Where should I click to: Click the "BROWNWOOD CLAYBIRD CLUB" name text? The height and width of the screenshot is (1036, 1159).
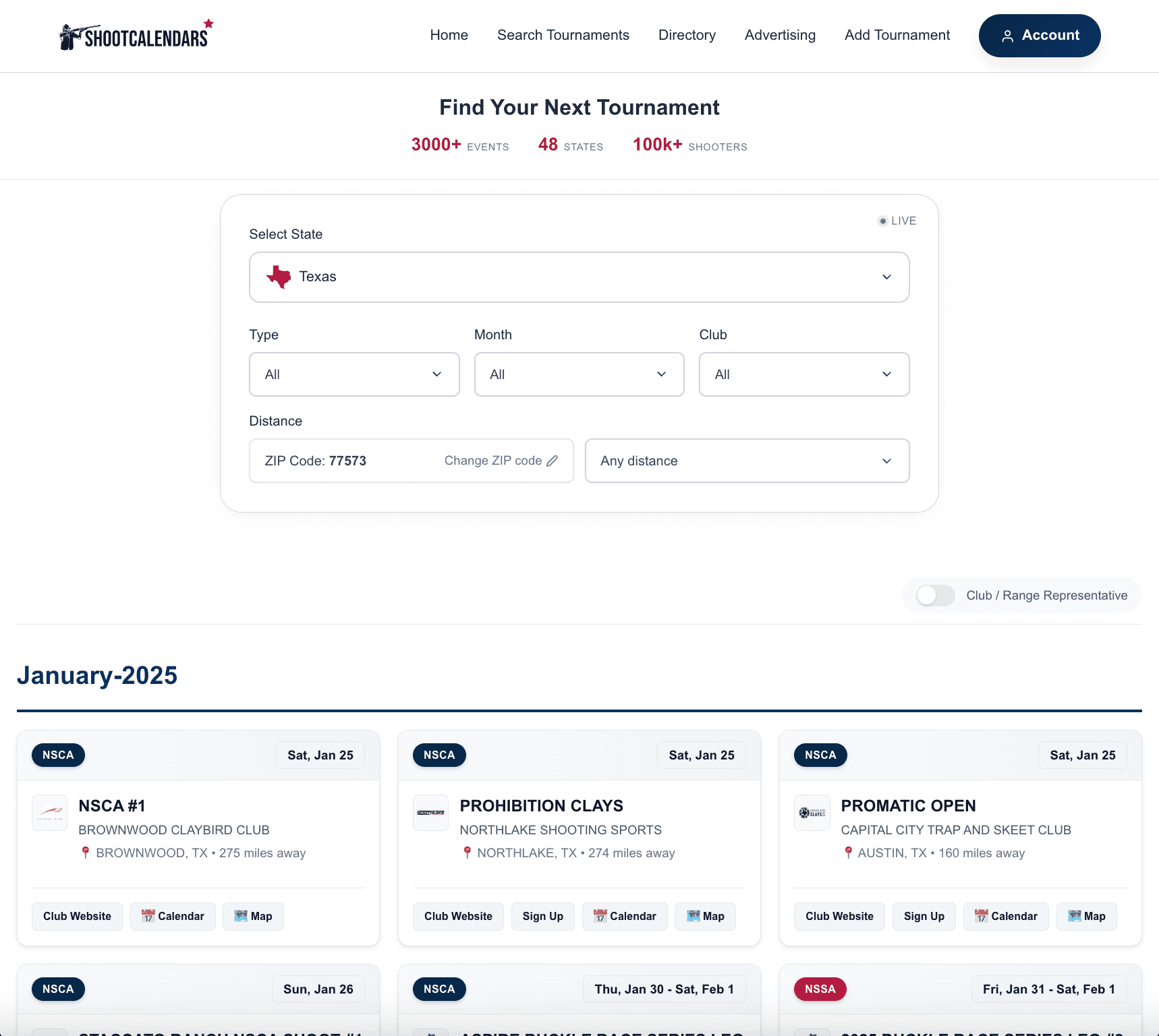tap(174, 830)
